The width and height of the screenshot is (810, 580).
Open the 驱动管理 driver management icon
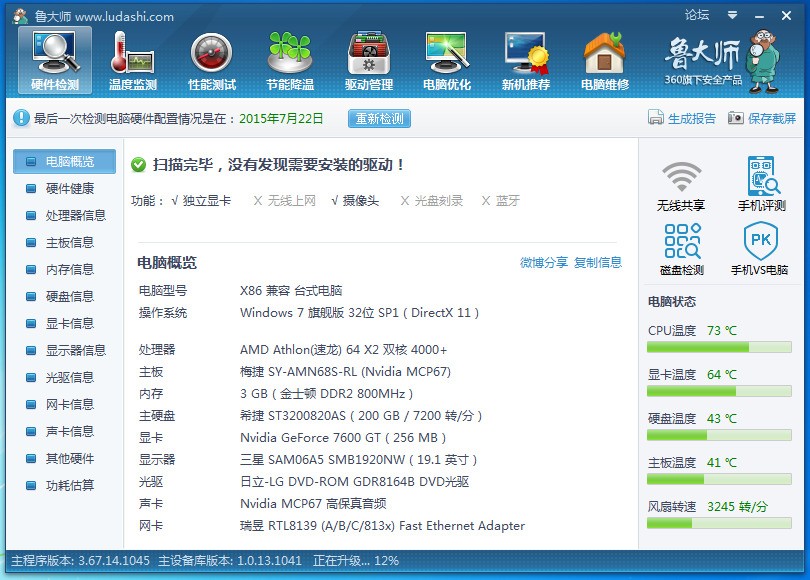click(369, 60)
